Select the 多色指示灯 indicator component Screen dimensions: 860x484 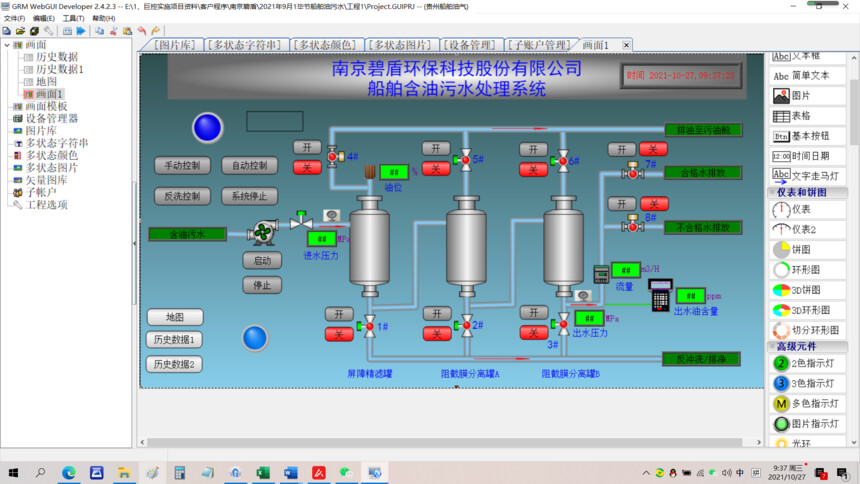pyautogui.click(x=807, y=403)
